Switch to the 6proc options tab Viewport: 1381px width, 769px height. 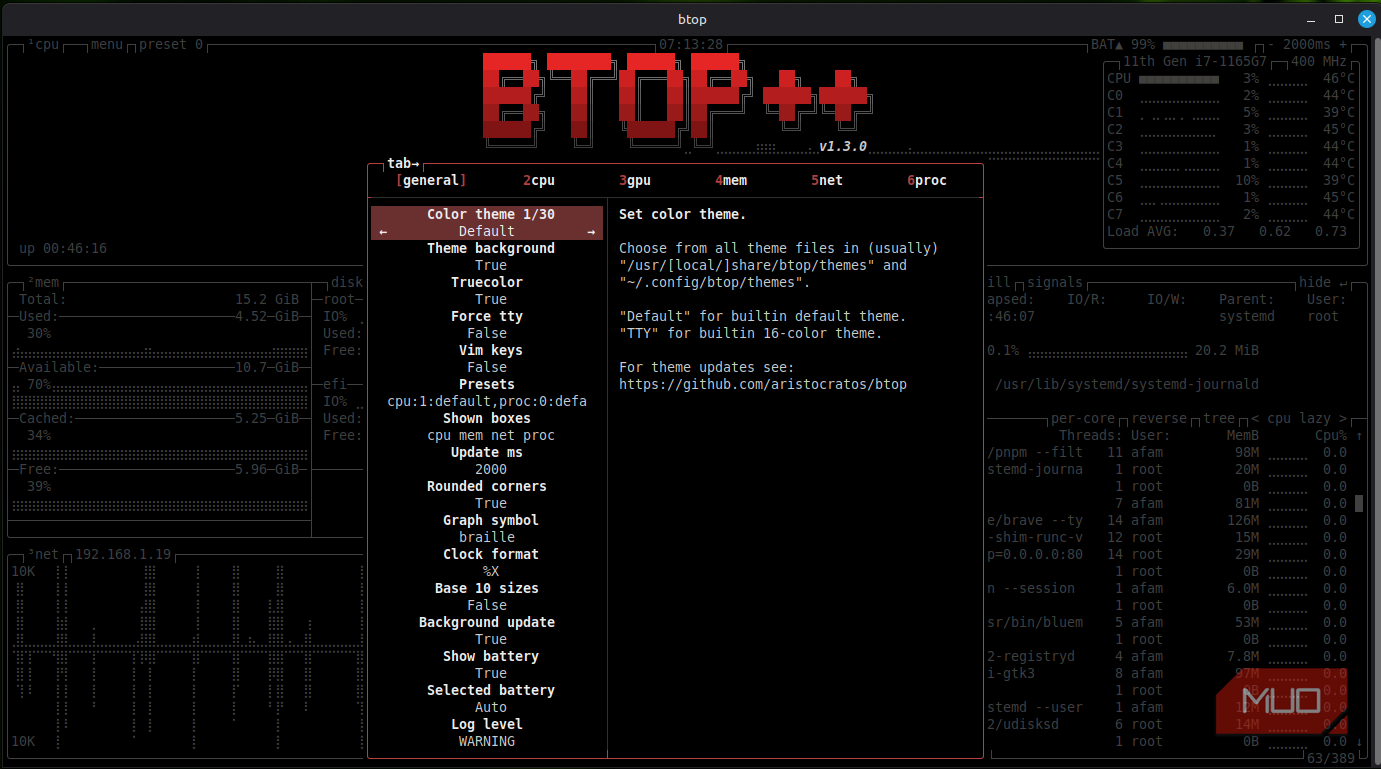pos(927,181)
